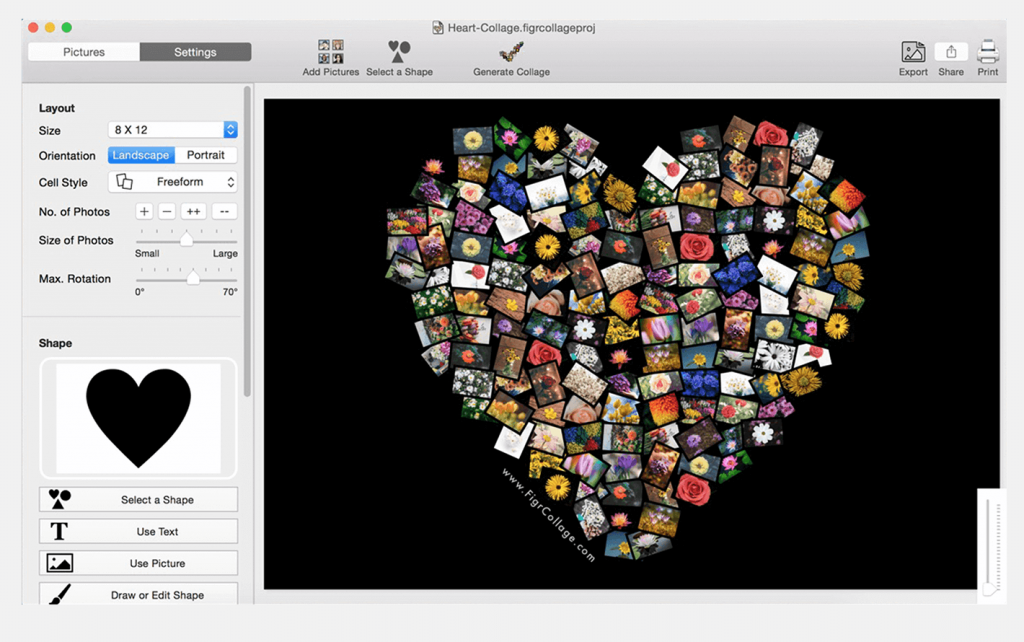Open the Size 8 X 12 dropdown

[x=172, y=130]
